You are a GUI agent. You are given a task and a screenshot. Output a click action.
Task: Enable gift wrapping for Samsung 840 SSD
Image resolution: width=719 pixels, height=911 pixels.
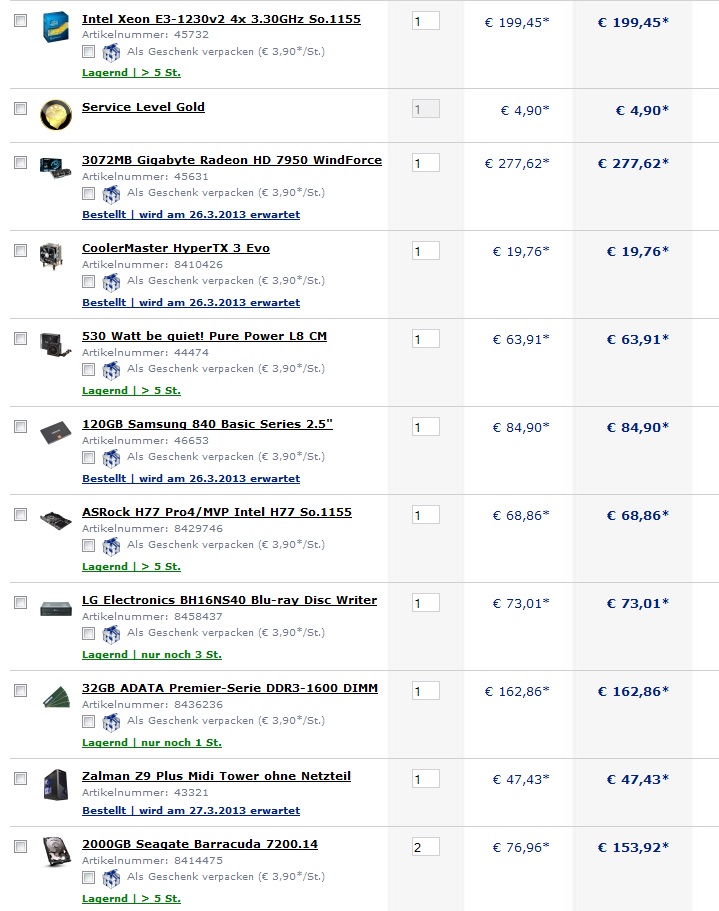(88, 457)
